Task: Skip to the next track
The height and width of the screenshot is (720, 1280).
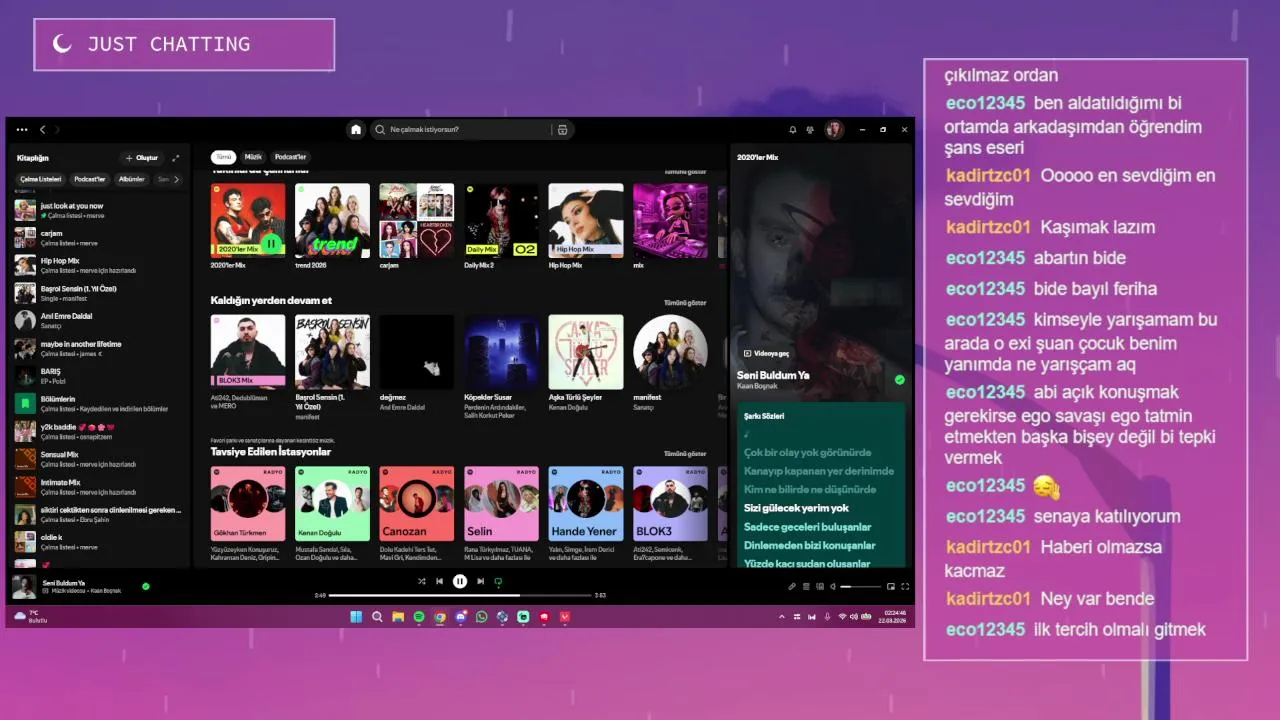Action: [x=481, y=581]
